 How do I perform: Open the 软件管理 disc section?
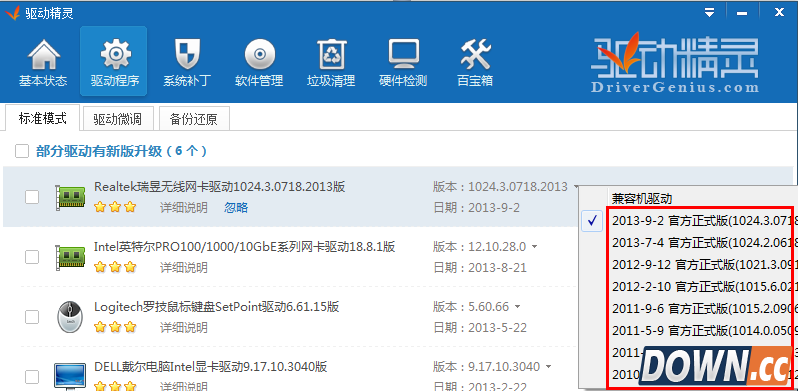point(259,62)
